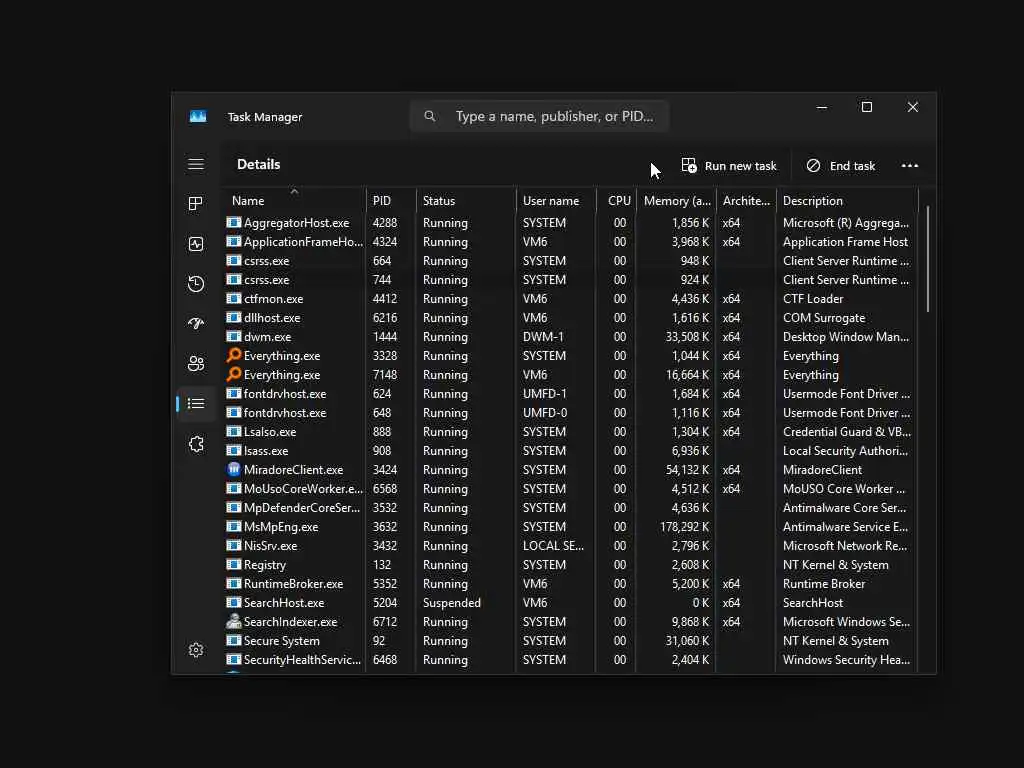Image resolution: width=1024 pixels, height=768 pixels.
Task: Click the SearchIndexer.exe icon
Action: point(234,621)
